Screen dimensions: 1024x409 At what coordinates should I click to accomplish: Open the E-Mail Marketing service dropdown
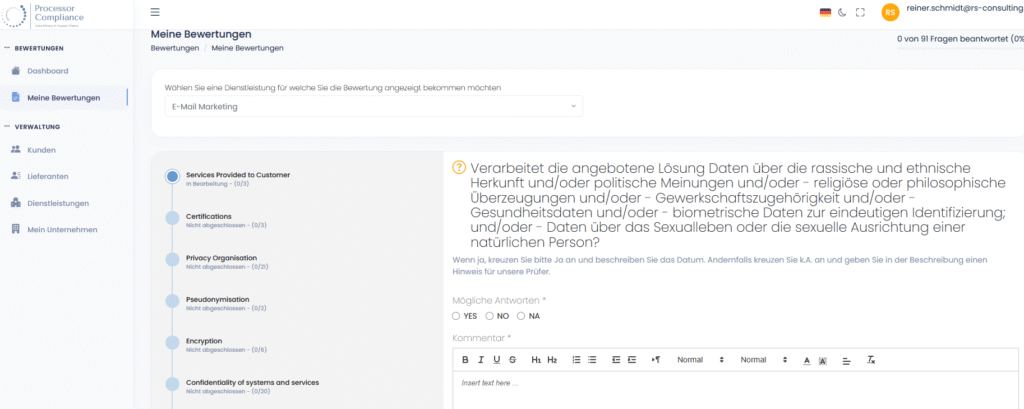pyautogui.click(x=373, y=106)
